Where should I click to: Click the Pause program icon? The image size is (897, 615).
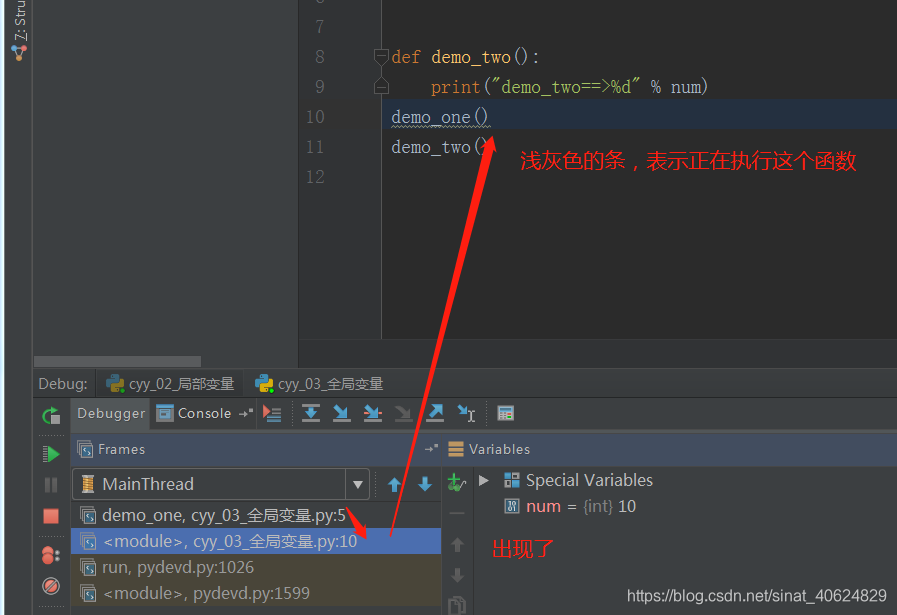51,485
